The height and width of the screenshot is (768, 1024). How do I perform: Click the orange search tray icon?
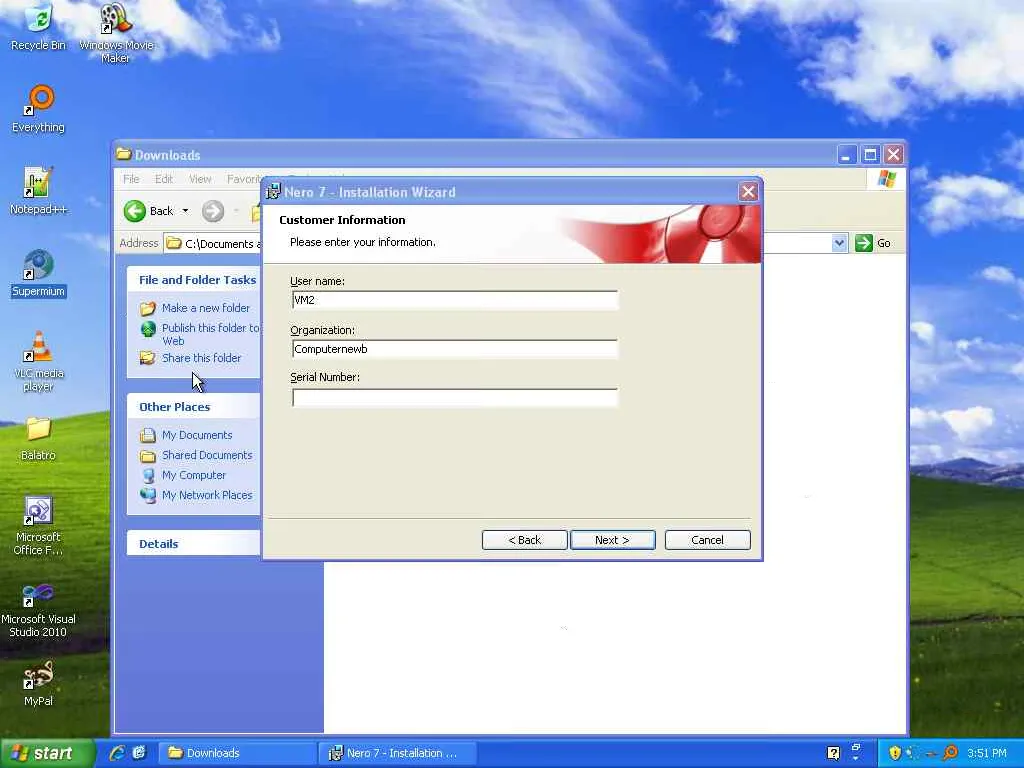pyautogui.click(x=950, y=753)
